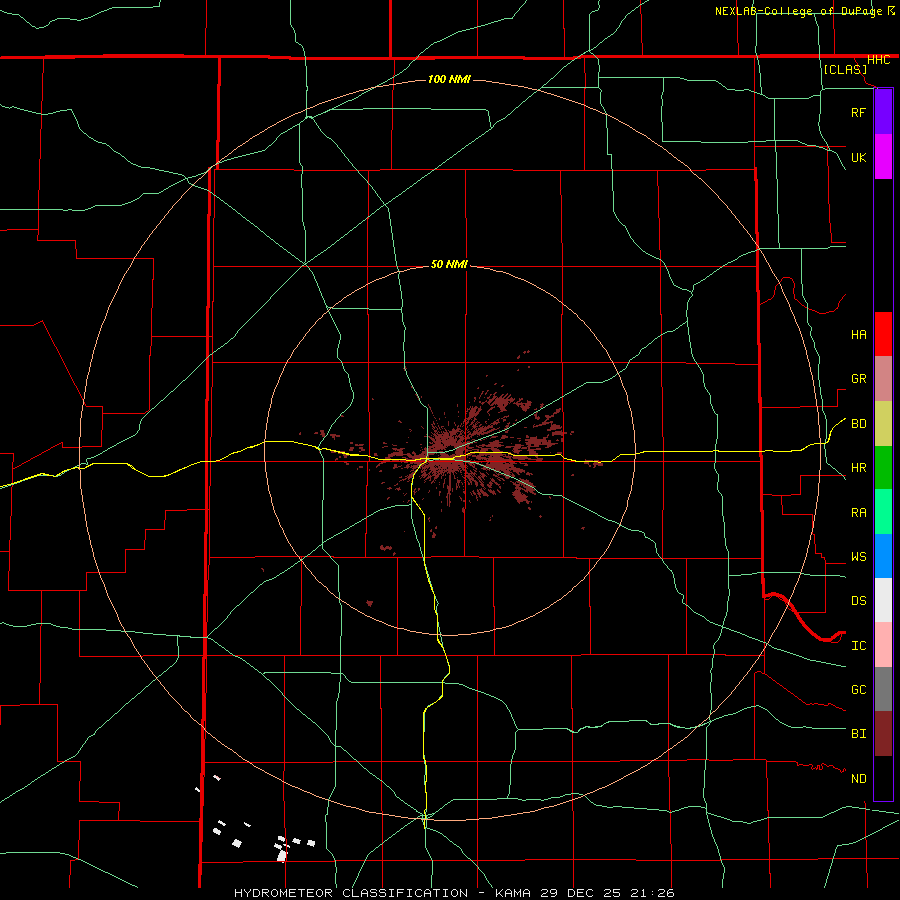Click the DS legend label
This screenshot has height=900, width=900.
click(x=858, y=601)
